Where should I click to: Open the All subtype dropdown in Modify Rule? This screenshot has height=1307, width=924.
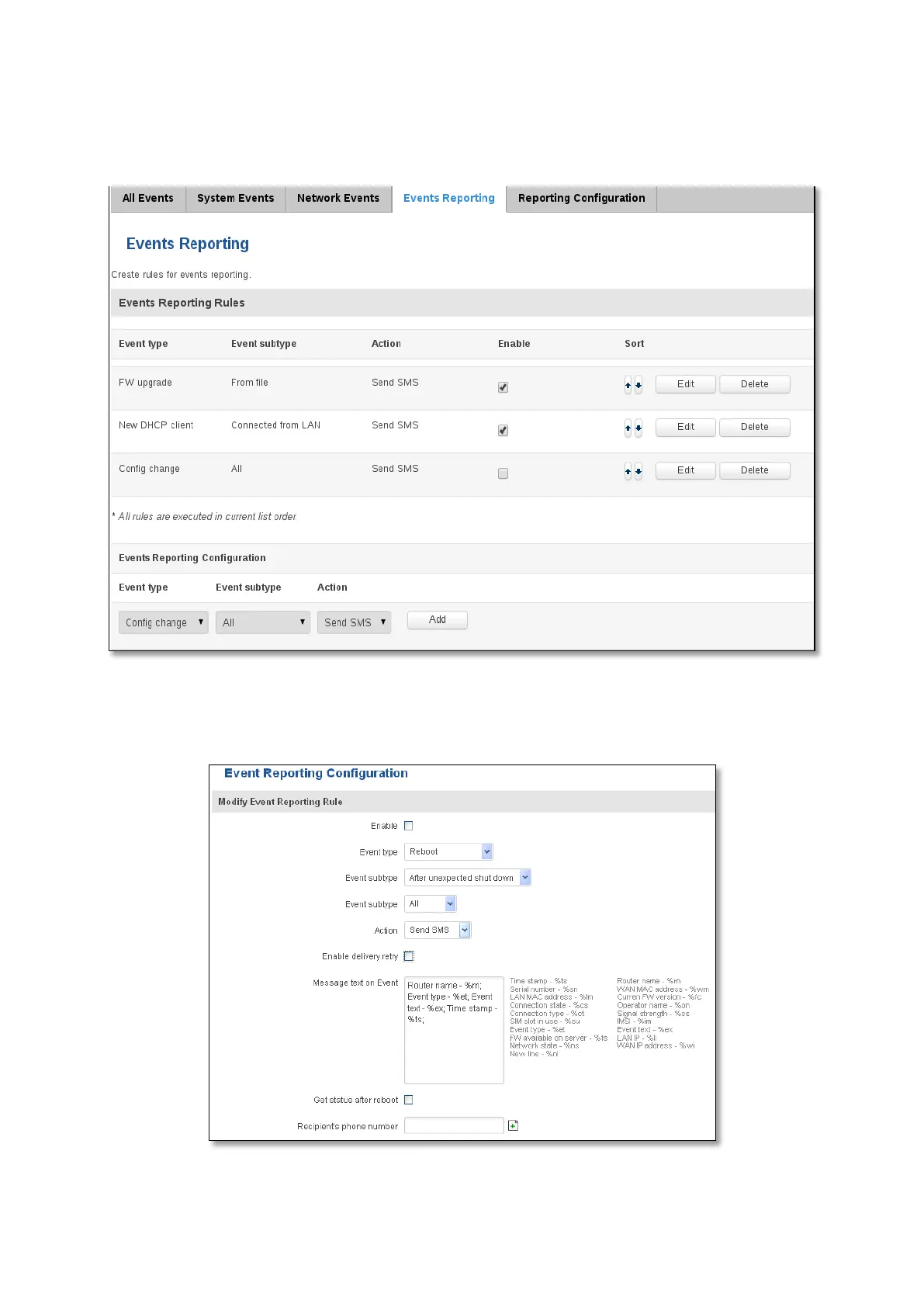tap(431, 903)
